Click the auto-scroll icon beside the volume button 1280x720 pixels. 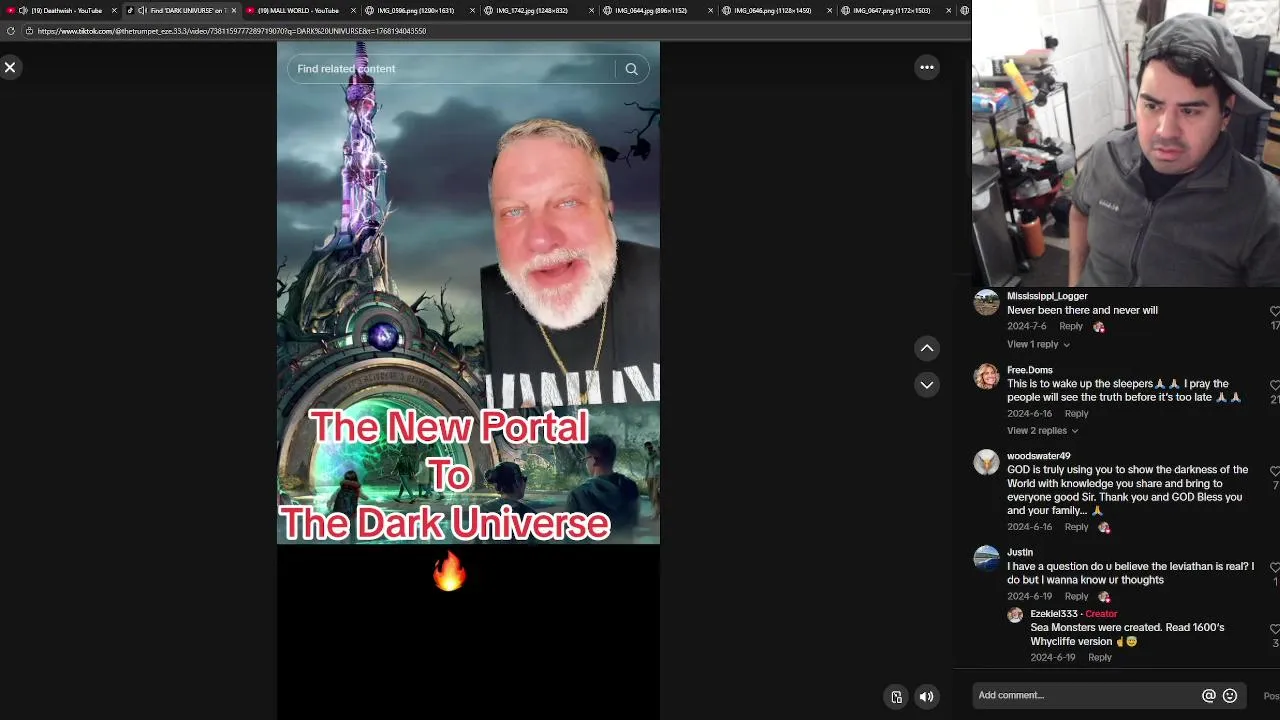[896, 697]
